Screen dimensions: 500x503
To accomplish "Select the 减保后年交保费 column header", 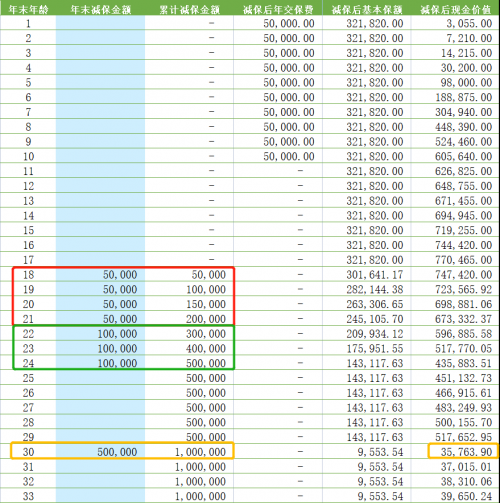I will [278, 9].
